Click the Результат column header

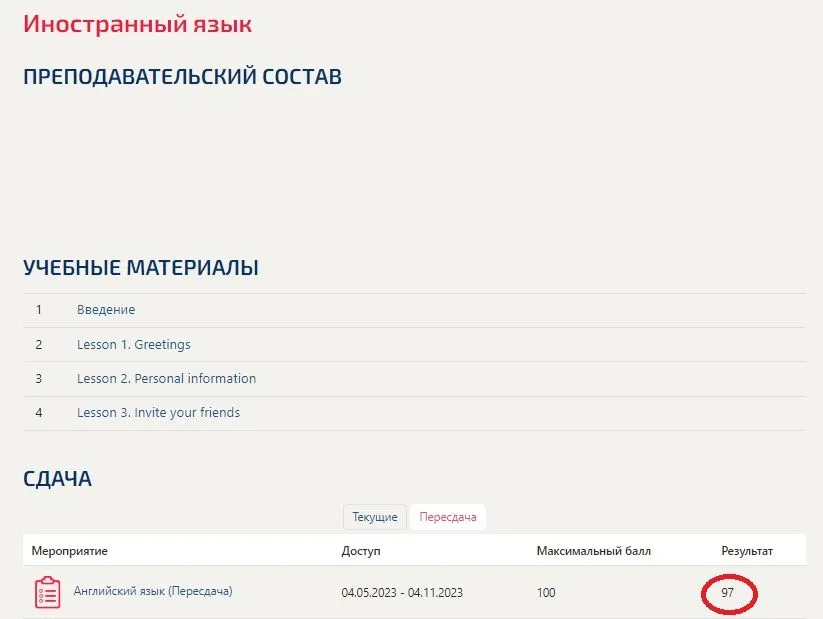coord(747,551)
